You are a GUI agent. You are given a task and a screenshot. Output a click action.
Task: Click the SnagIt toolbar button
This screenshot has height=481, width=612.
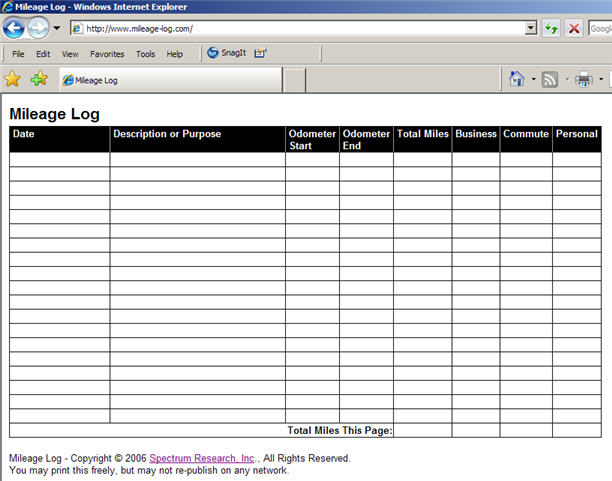[227, 53]
